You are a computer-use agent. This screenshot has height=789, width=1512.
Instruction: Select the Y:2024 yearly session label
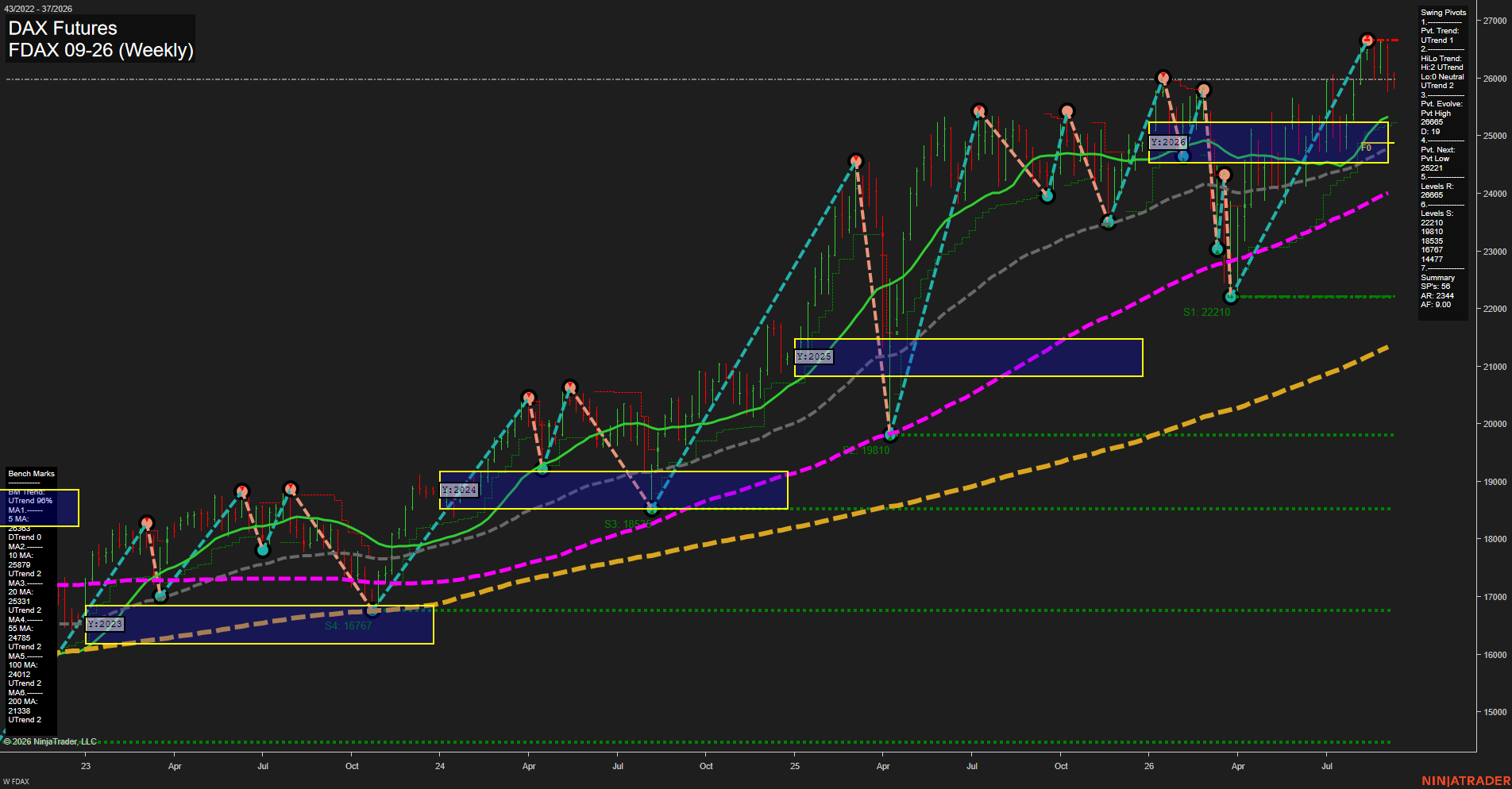[x=459, y=490]
